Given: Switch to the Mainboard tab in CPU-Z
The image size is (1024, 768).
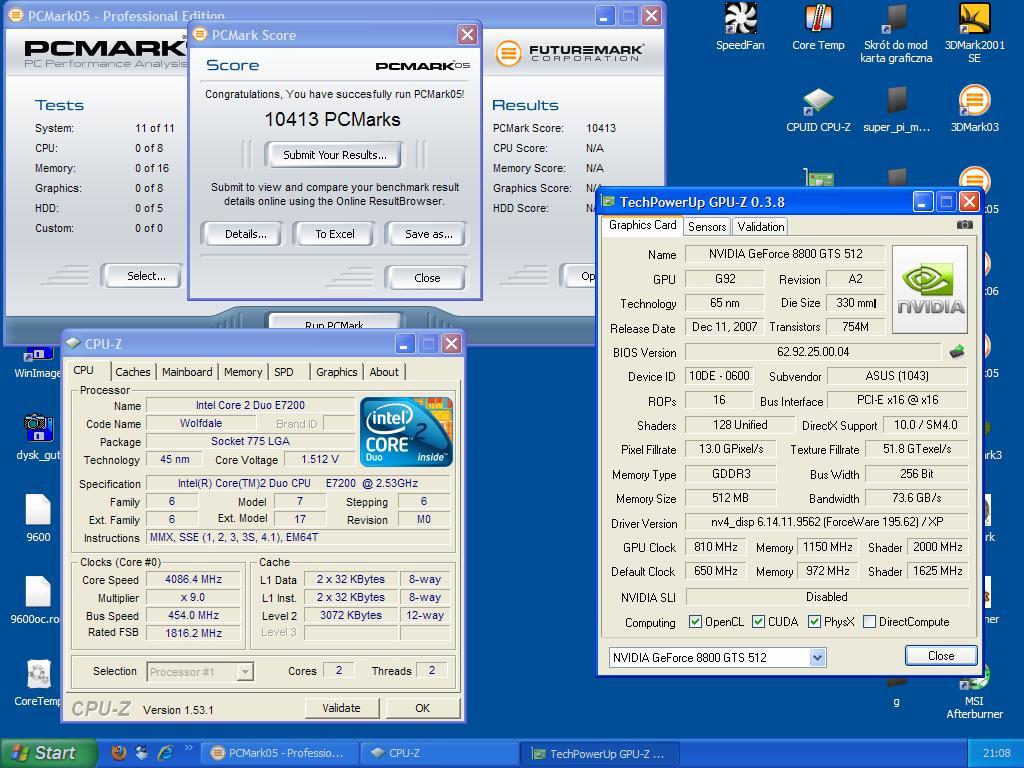Looking at the screenshot, I should pyautogui.click(x=187, y=372).
